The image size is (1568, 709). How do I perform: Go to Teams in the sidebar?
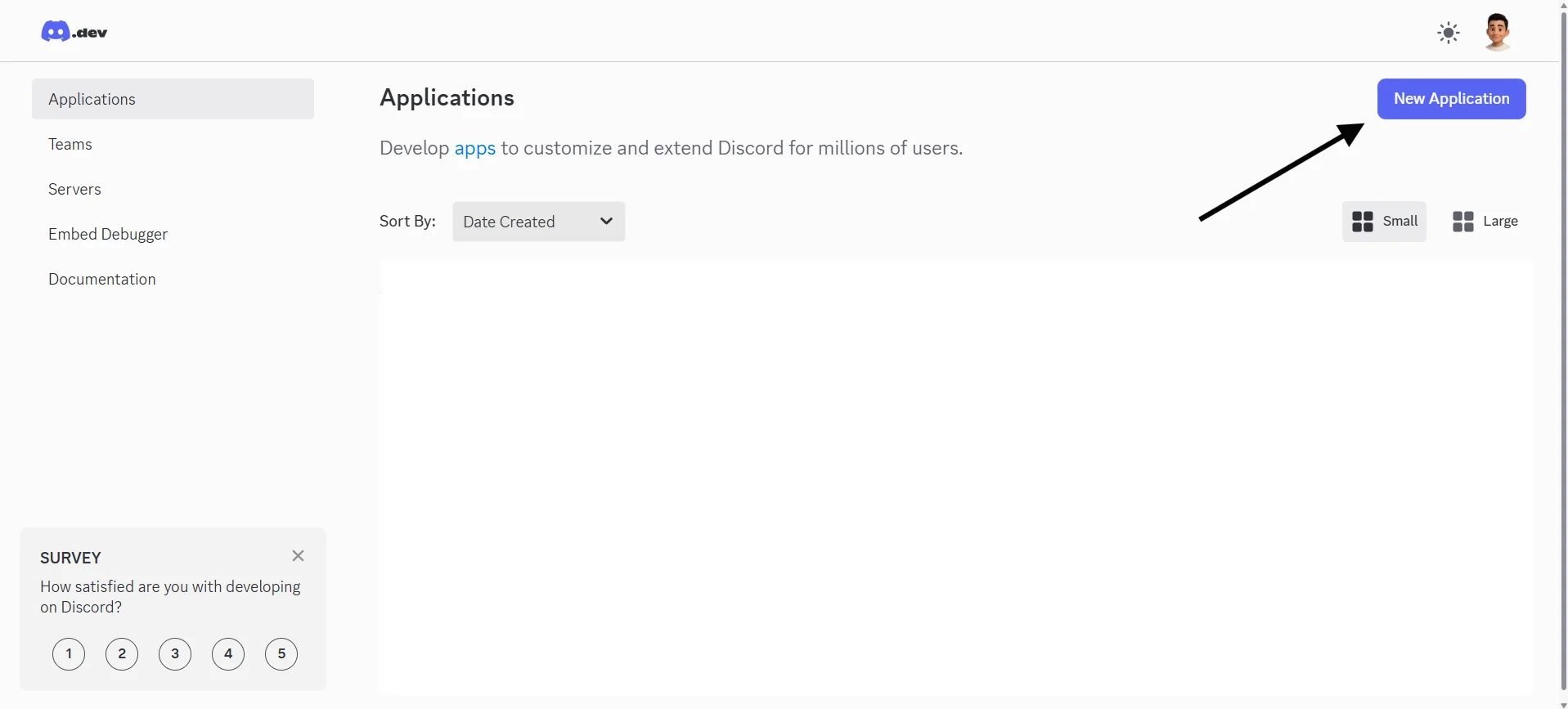pos(70,145)
